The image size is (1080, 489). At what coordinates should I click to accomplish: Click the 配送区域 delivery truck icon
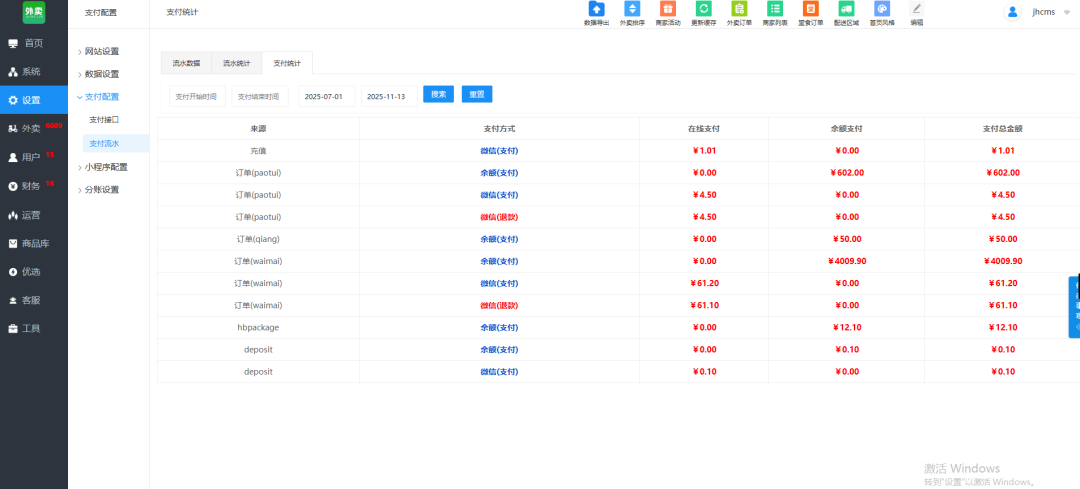[x=846, y=10]
